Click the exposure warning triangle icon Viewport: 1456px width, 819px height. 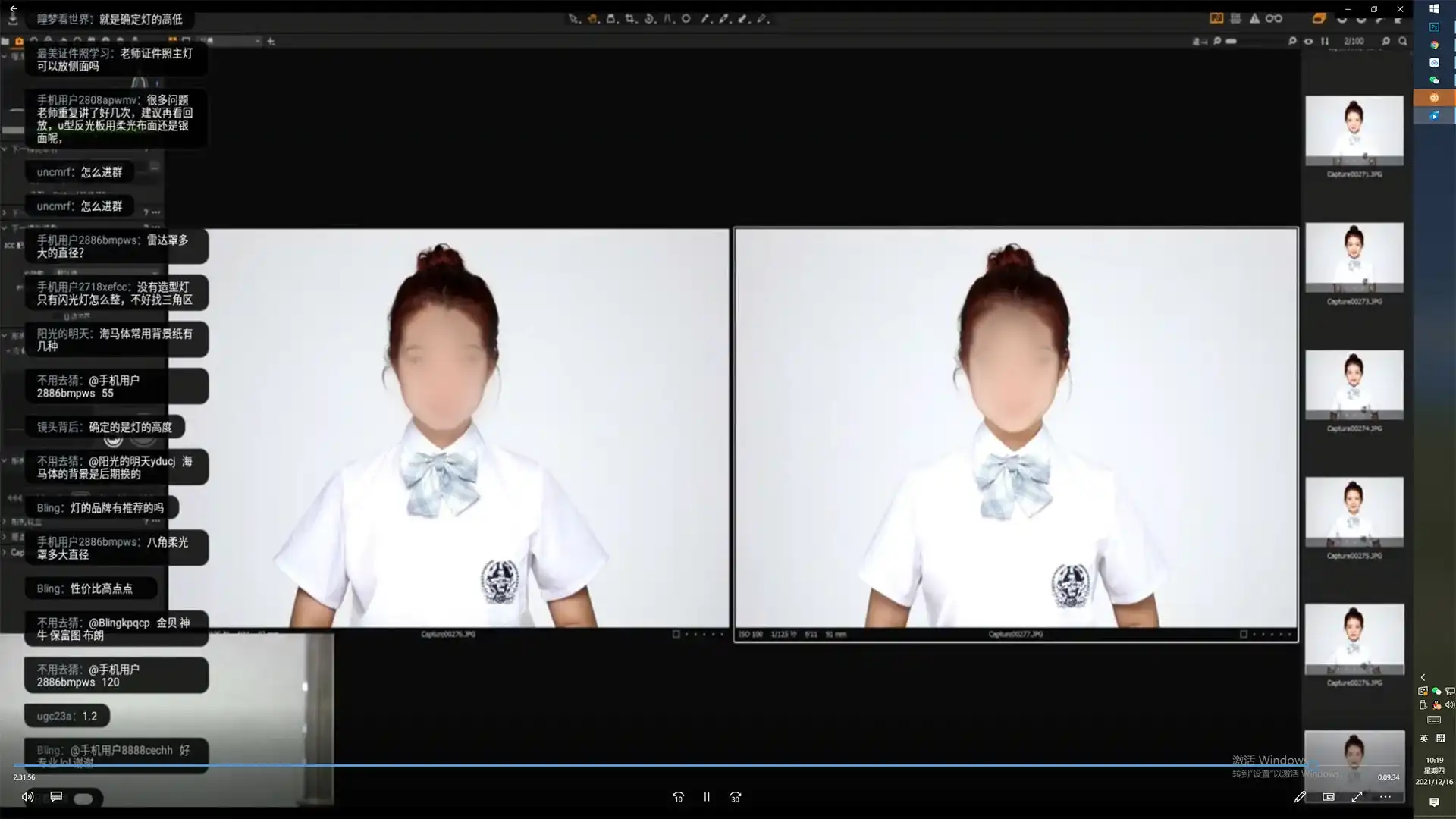tap(1254, 19)
